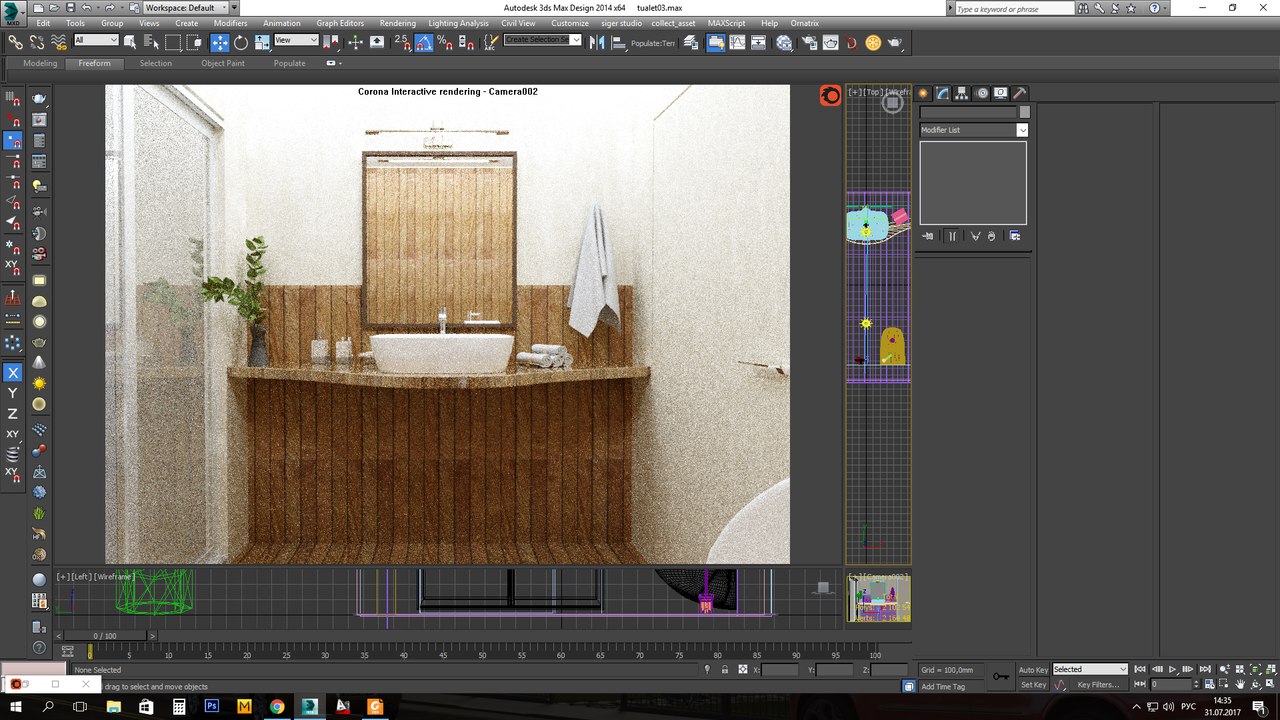Open the Display command panel tab
Viewport: 1280px width, 720px height.
(1001, 93)
